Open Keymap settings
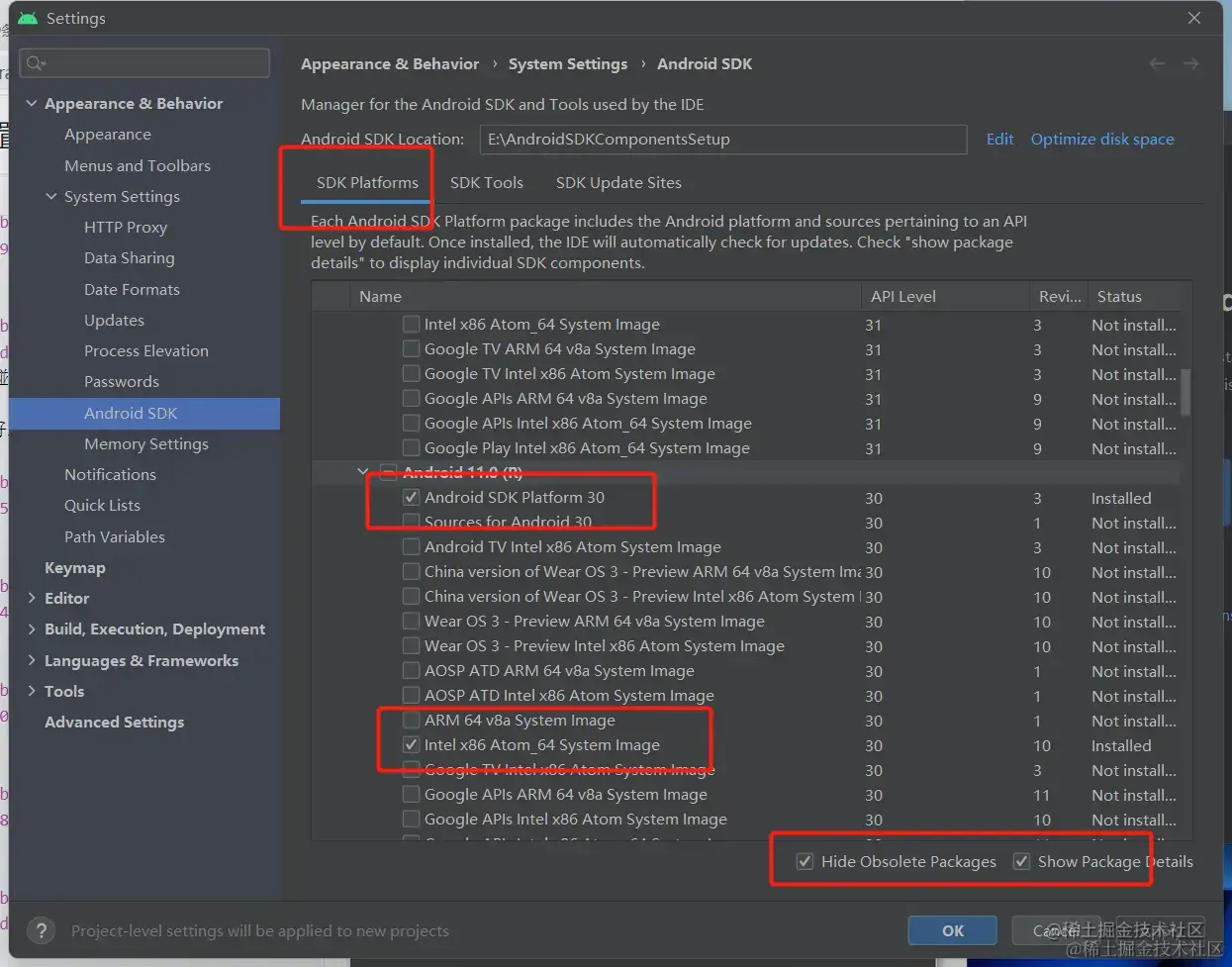The width and height of the screenshot is (1232, 967). click(x=74, y=567)
